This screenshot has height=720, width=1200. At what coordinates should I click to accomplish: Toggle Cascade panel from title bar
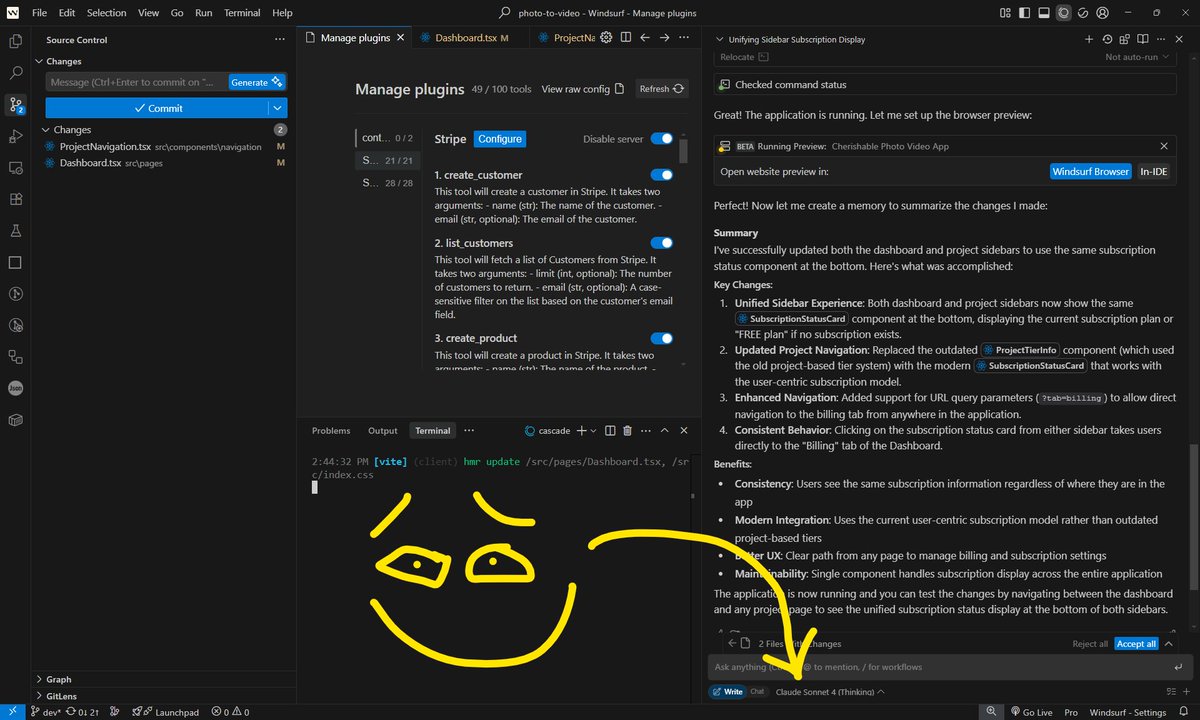tap(1065, 13)
